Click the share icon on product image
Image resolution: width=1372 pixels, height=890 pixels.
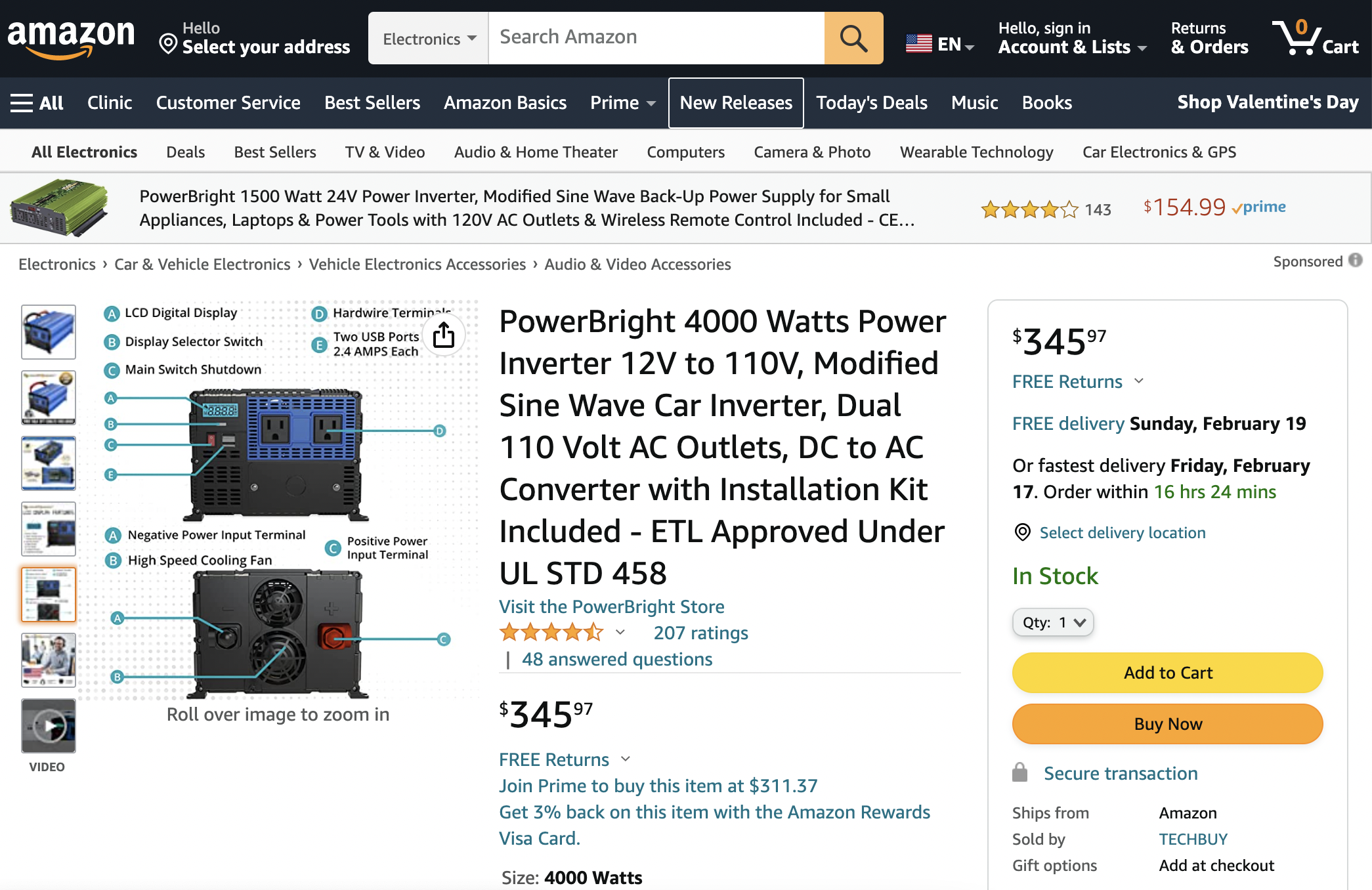[444, 335]
